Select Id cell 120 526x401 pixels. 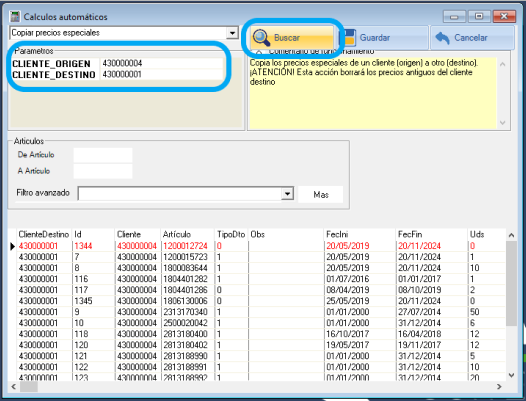[x=93, y=345]
